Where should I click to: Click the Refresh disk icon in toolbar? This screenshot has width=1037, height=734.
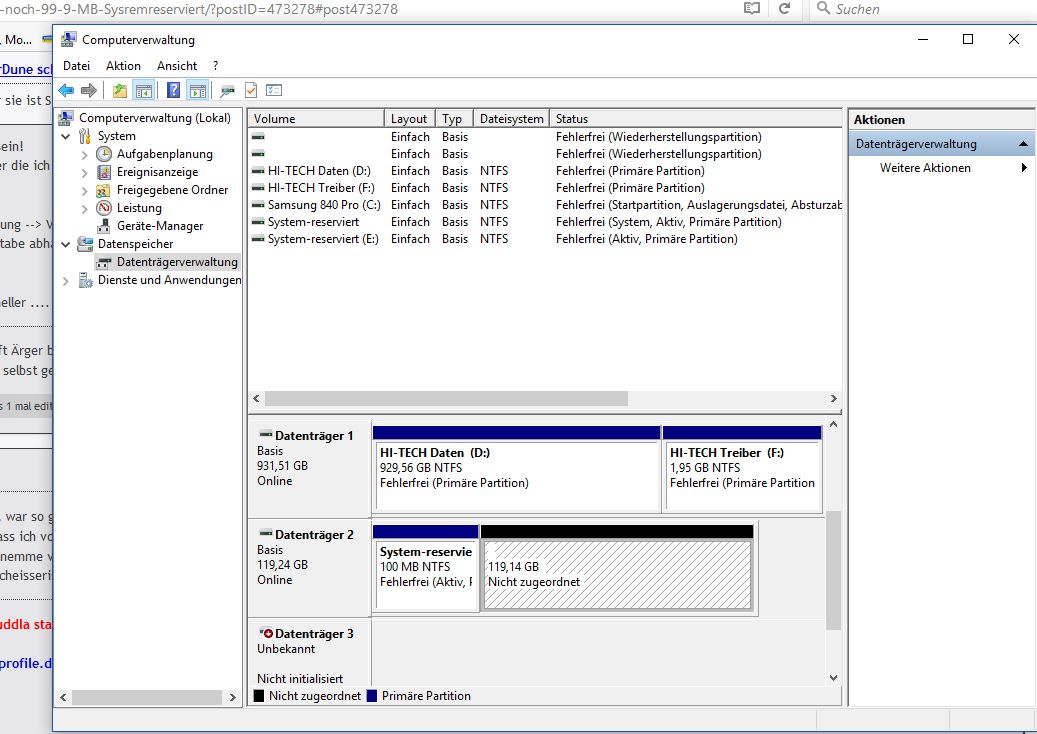tap(228, 91)
